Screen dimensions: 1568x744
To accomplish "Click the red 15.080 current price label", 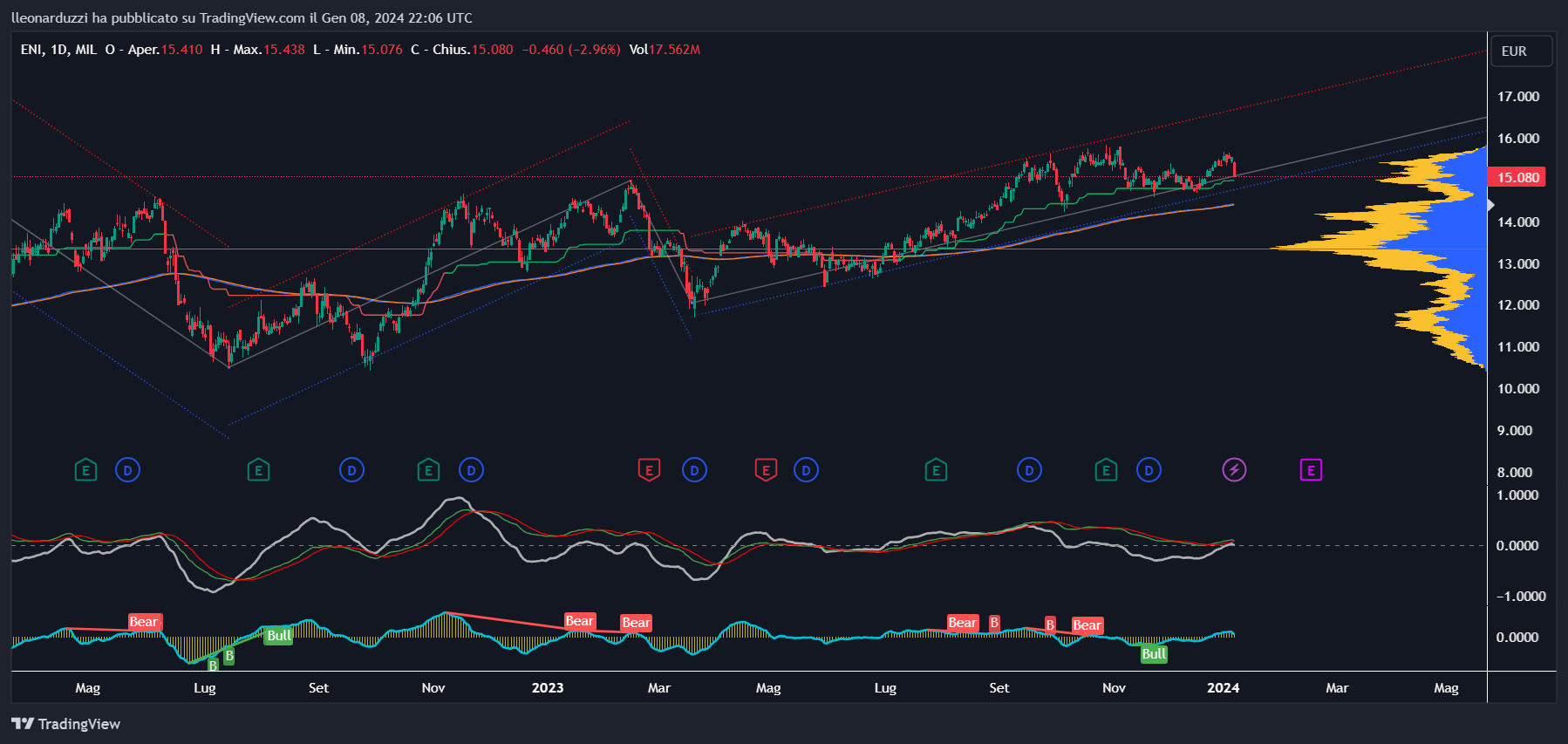I will tap(1517, 177).
